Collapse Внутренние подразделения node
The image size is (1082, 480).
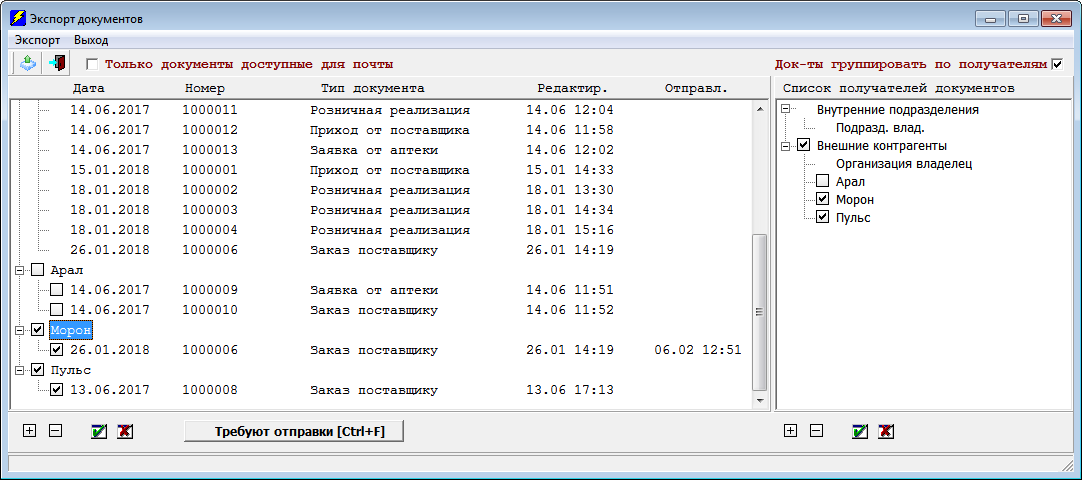(785, 110)
